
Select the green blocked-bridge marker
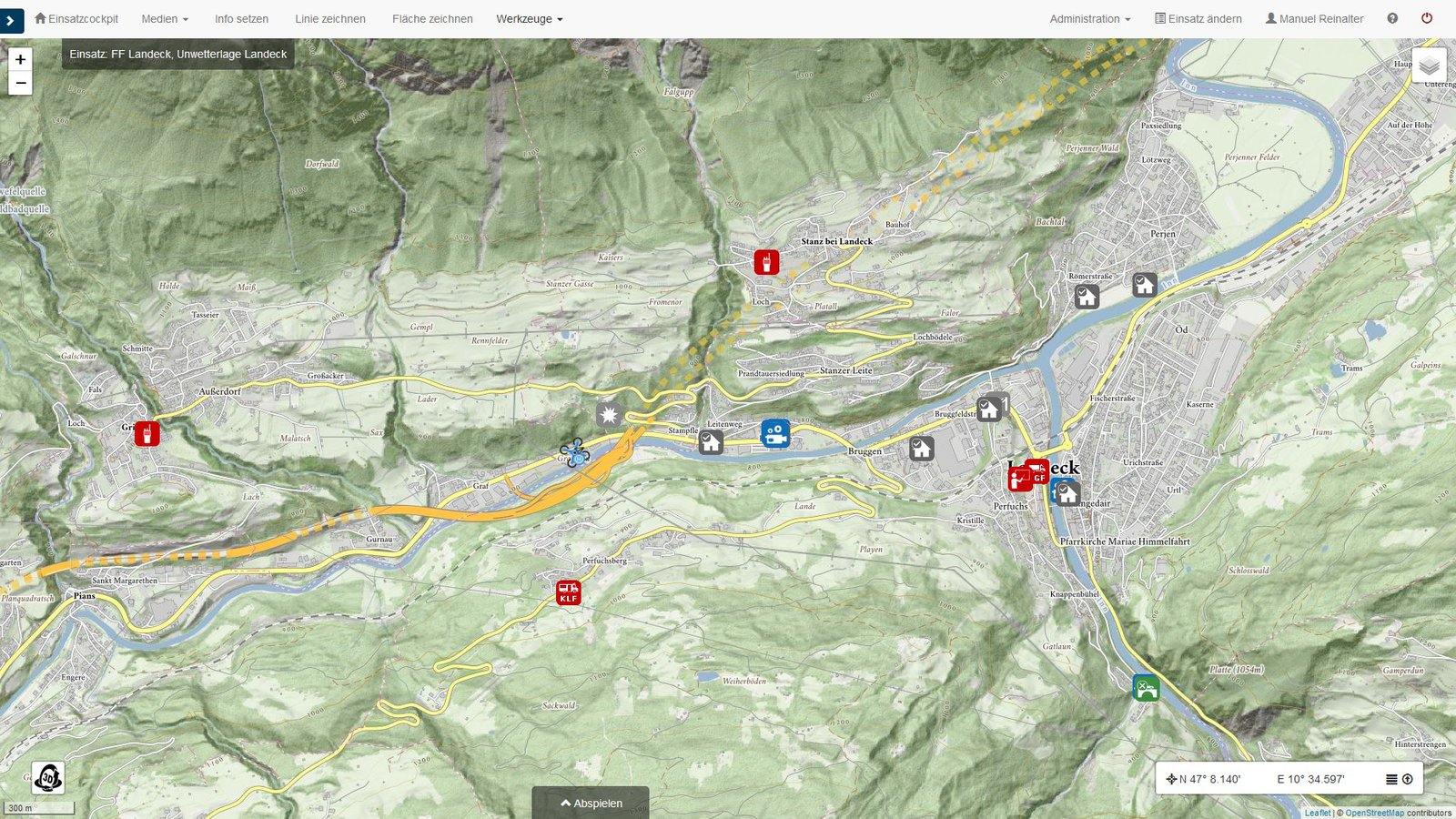tap(1146, 687)
